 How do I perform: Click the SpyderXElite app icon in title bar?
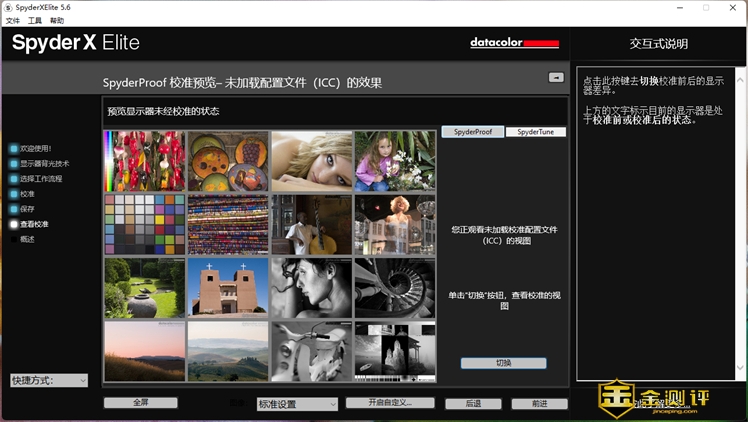pyautogui.click(x=8, y=7)
